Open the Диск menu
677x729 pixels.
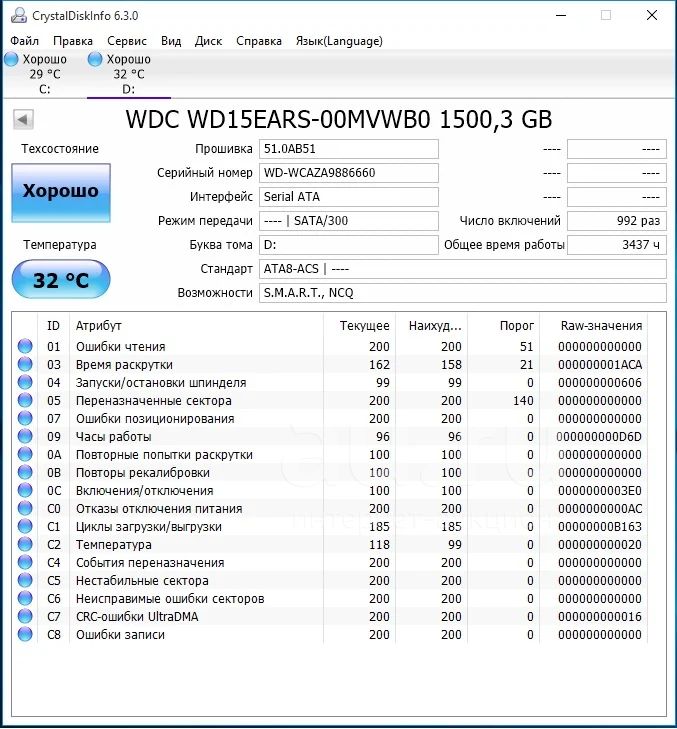[x=208, y=41]
